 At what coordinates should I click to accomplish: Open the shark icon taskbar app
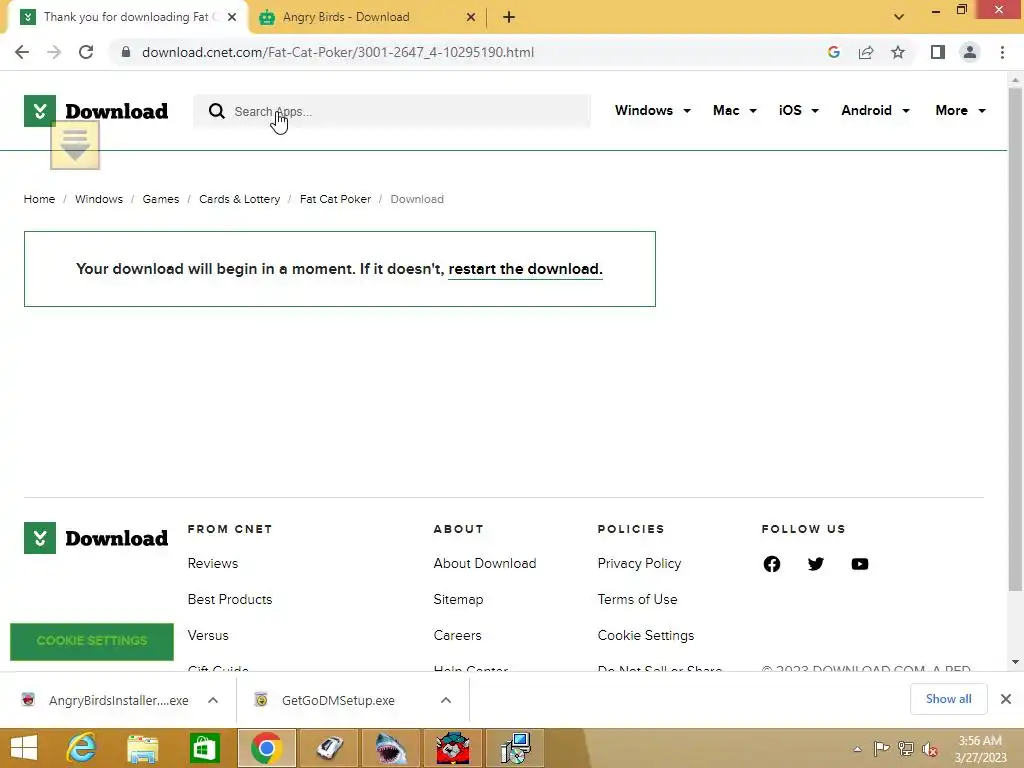[391, 748]
